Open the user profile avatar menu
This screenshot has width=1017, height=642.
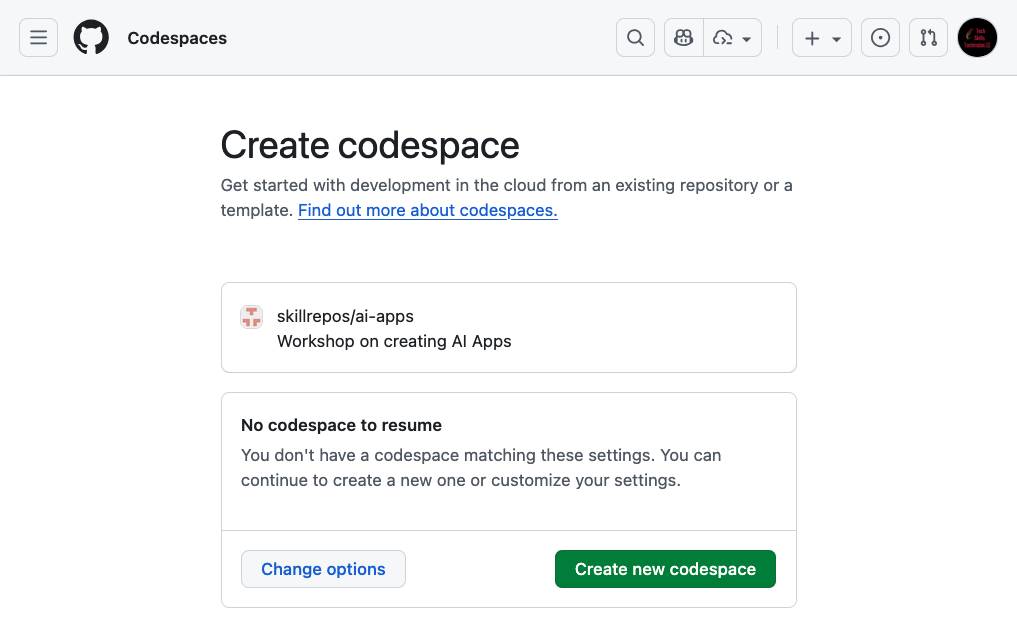tap(977, 38)
